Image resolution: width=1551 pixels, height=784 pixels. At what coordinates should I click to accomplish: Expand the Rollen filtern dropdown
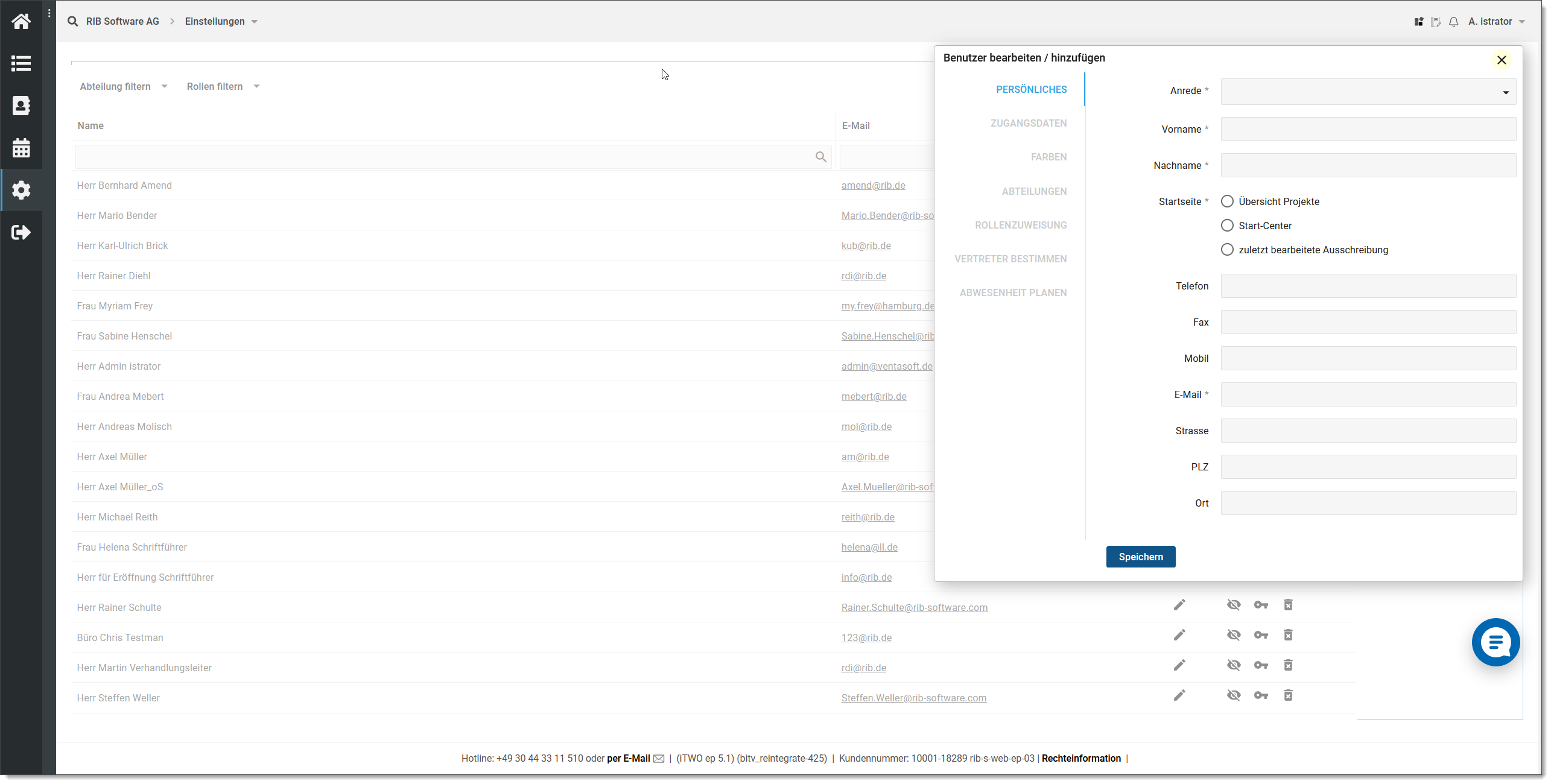(223, 86)
